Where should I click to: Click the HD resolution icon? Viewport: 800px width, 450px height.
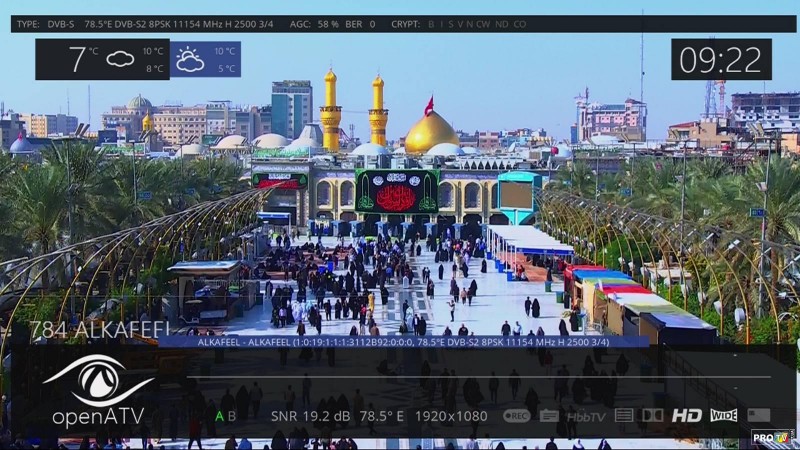(x=686, y=416)
